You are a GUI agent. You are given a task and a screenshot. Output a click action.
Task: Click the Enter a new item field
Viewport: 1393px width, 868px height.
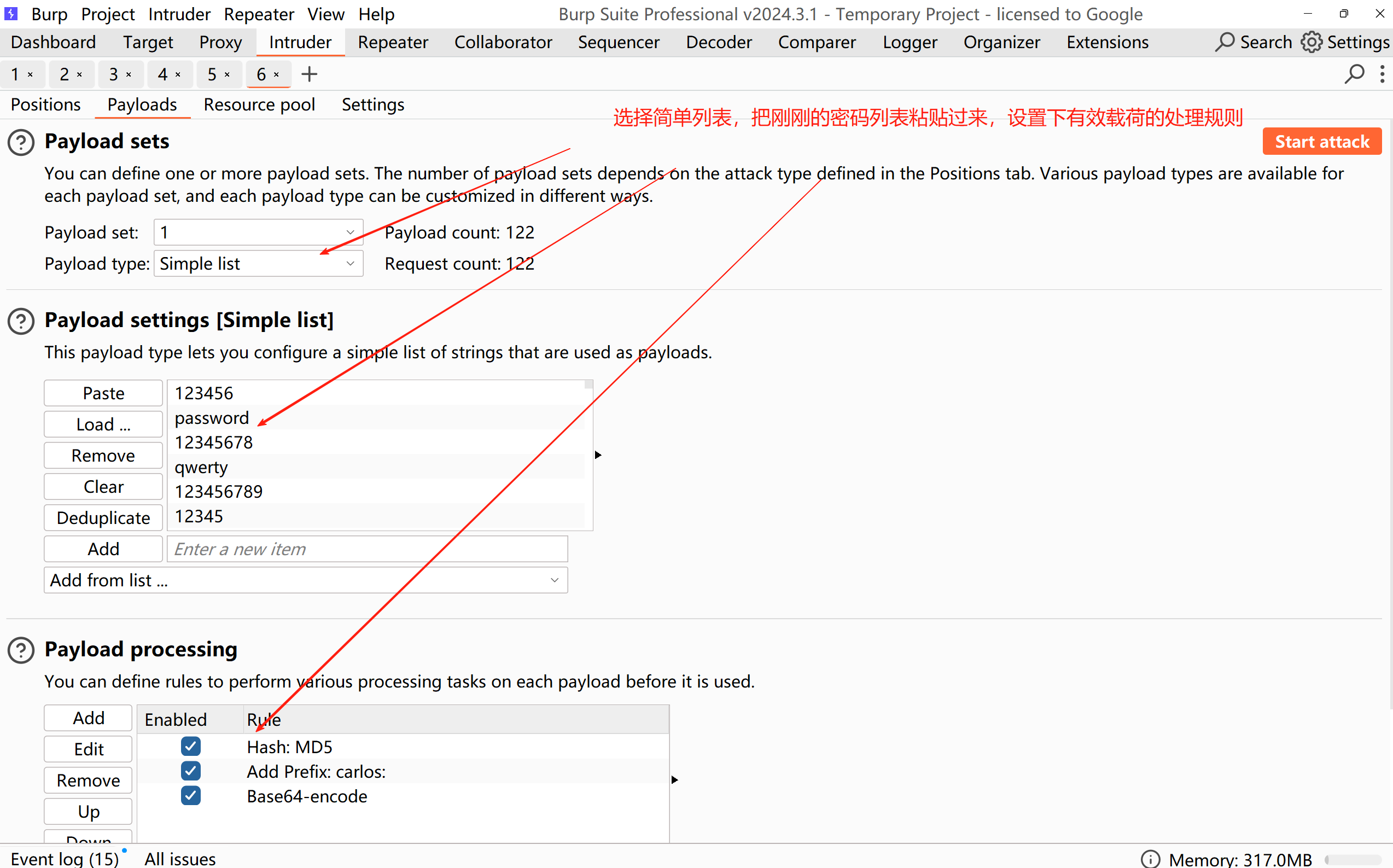click(368, 549)
